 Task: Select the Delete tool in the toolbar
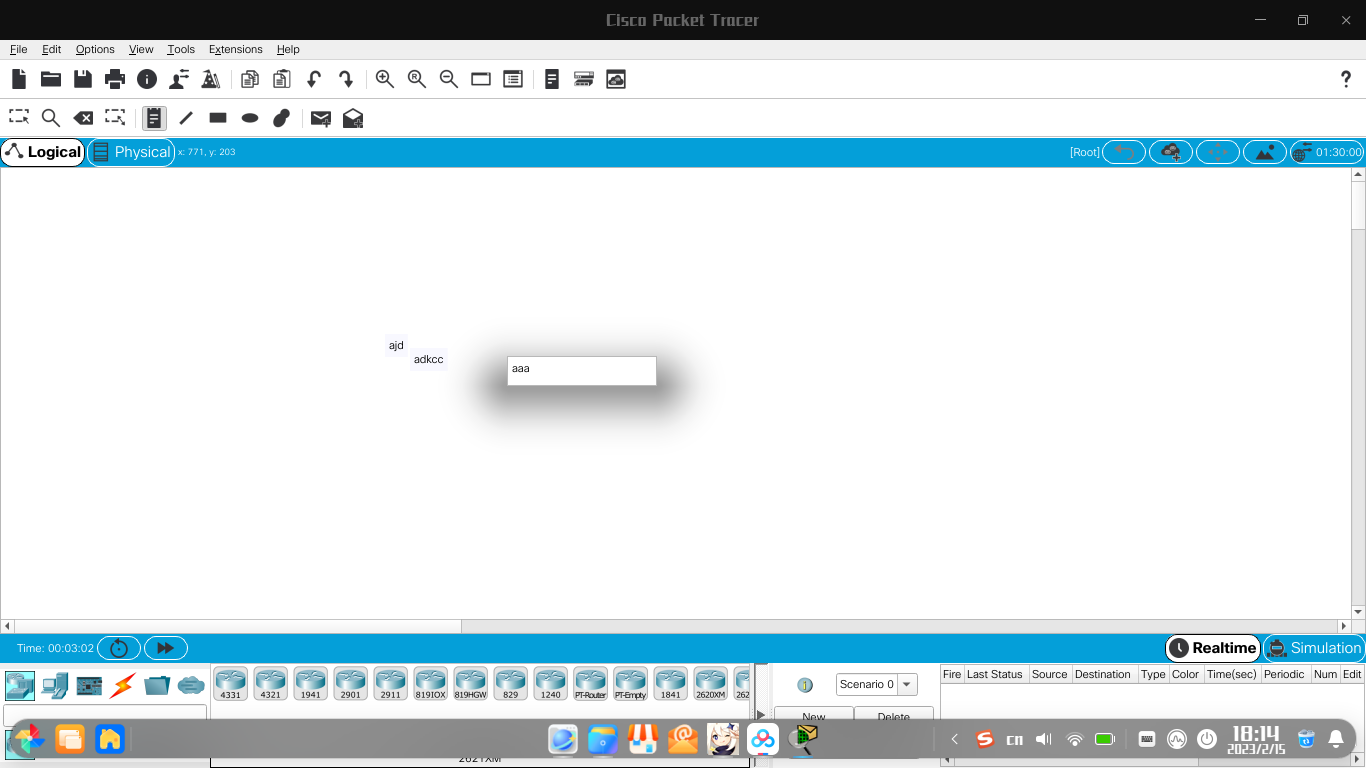83,117
